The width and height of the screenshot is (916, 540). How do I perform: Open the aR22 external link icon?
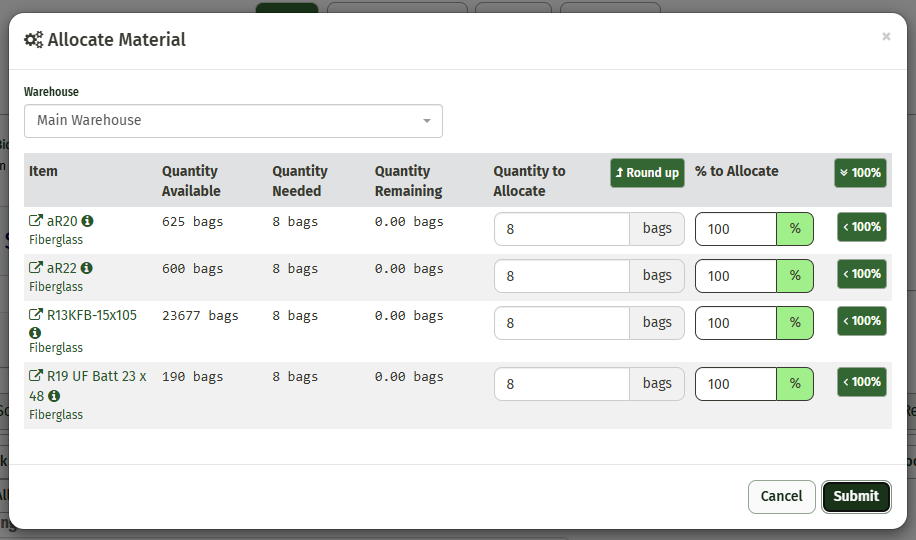36,268
